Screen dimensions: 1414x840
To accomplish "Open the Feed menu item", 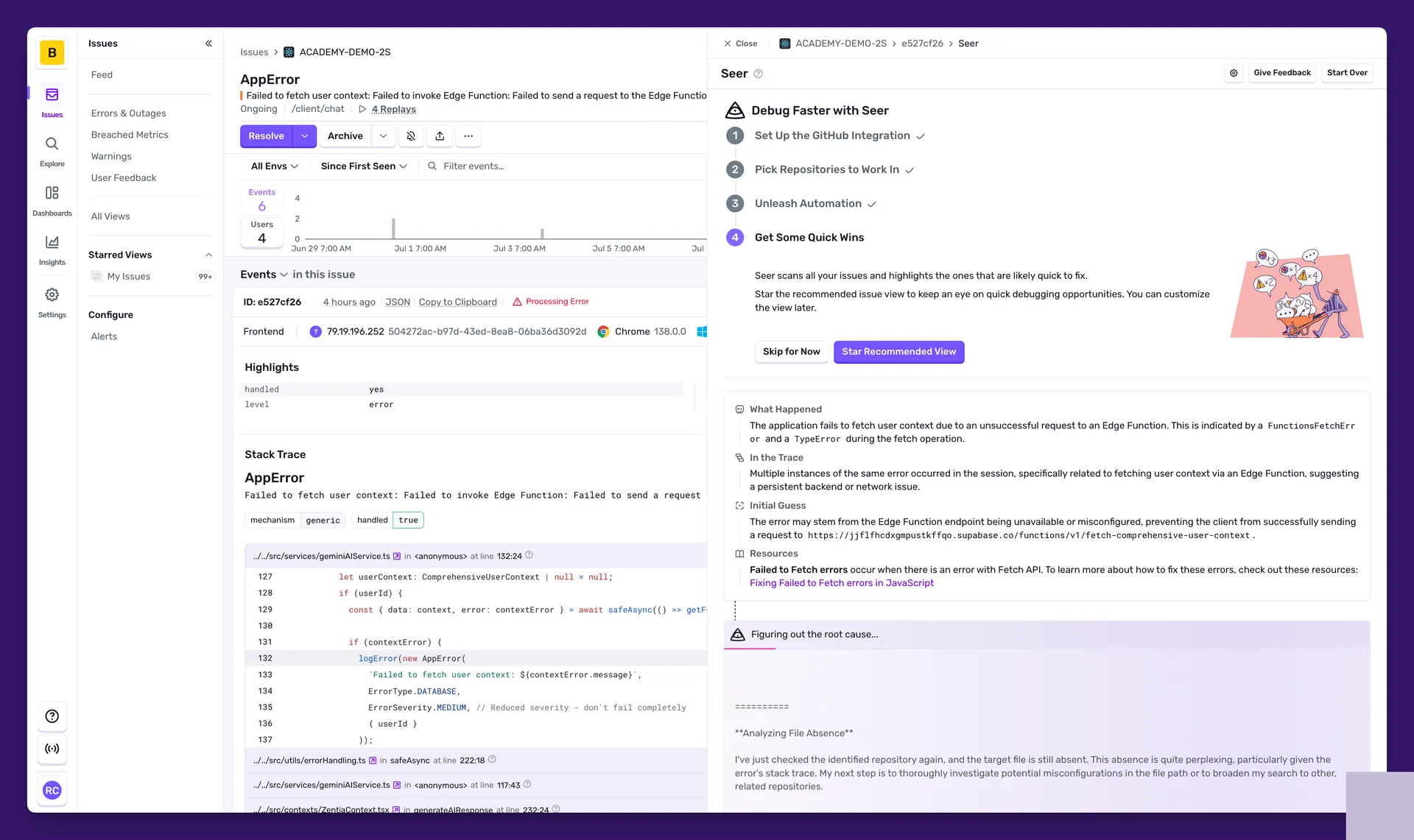I will [x=102, y=74].
